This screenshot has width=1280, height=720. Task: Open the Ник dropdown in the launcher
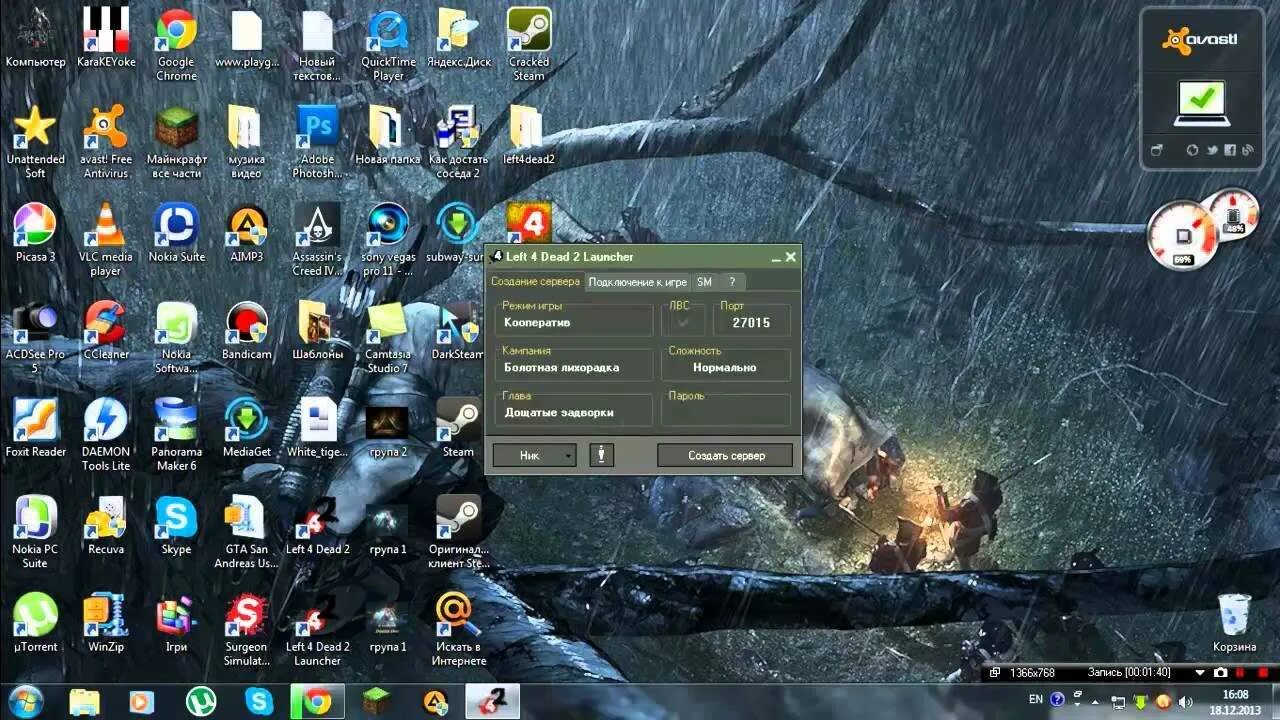click(x=535, y=455)
